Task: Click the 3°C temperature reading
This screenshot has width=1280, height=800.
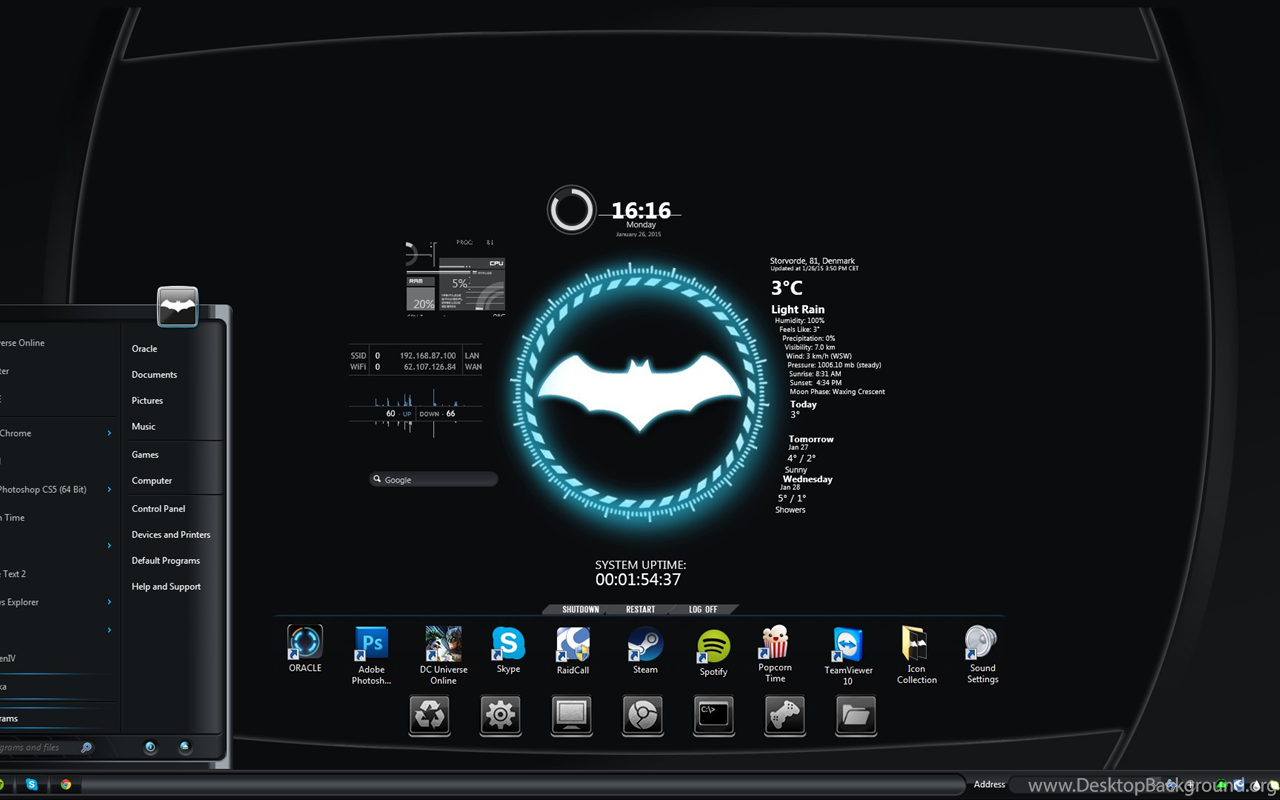Action: [787, 289]
